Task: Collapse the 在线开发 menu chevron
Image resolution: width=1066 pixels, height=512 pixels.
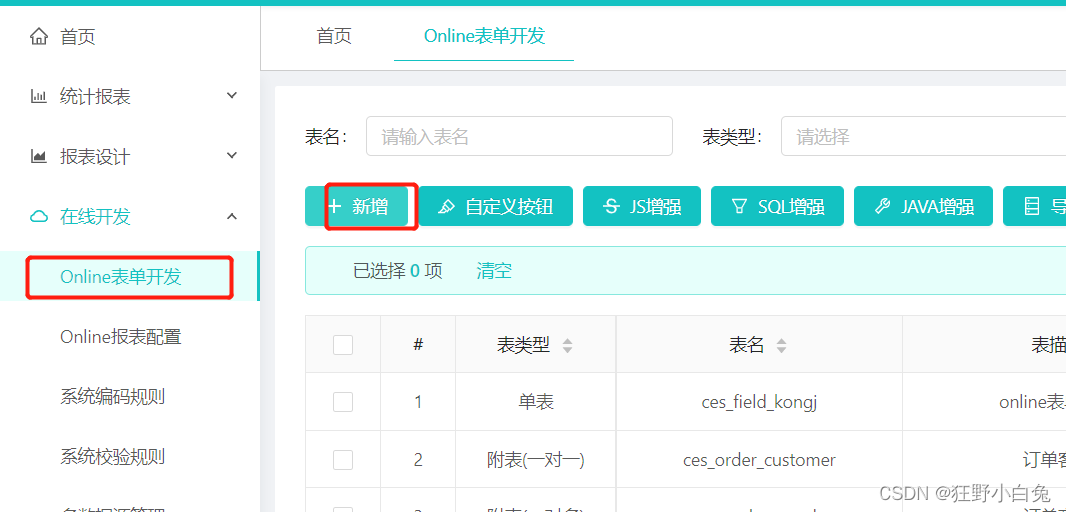Action: [x=232, y=216]
